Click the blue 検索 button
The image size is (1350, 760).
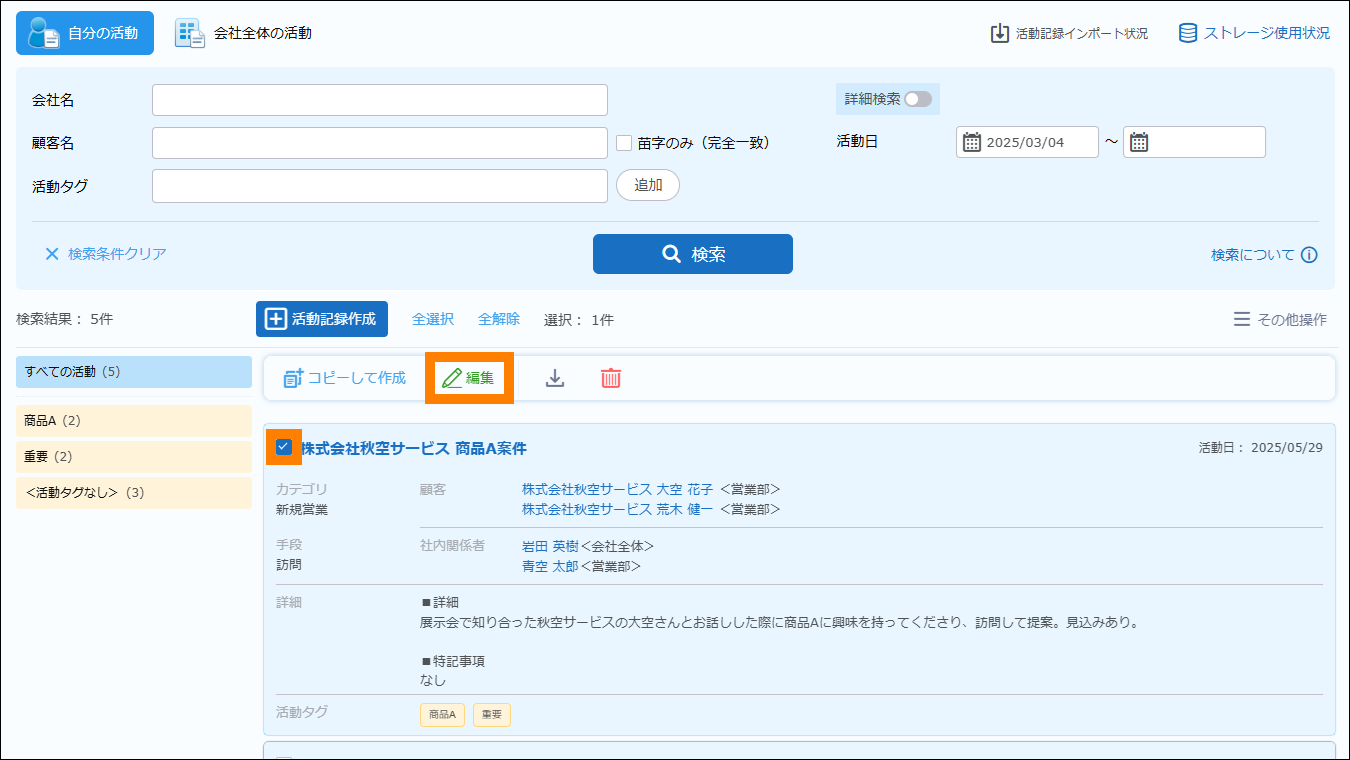pos(692,254)
